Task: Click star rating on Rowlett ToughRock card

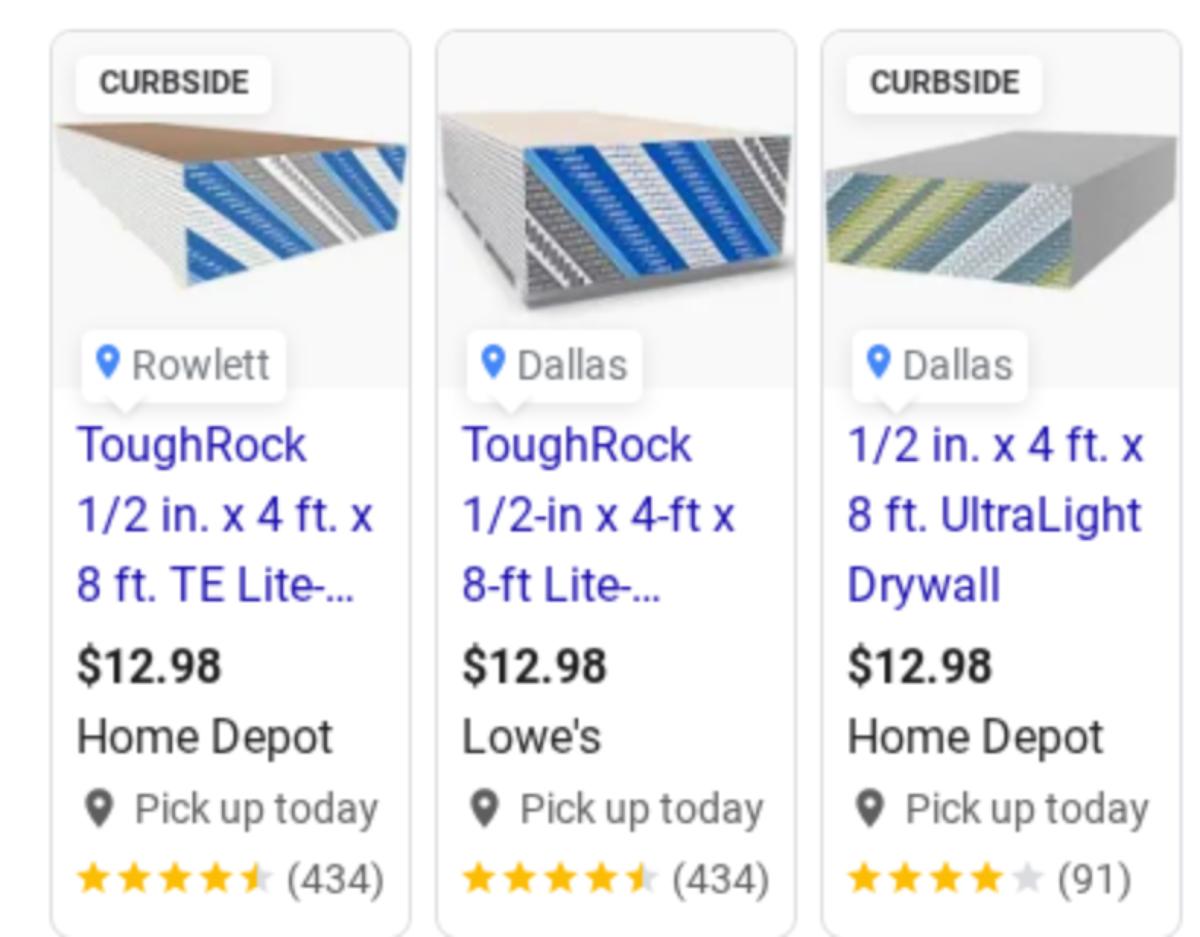Action: [174, 879]
